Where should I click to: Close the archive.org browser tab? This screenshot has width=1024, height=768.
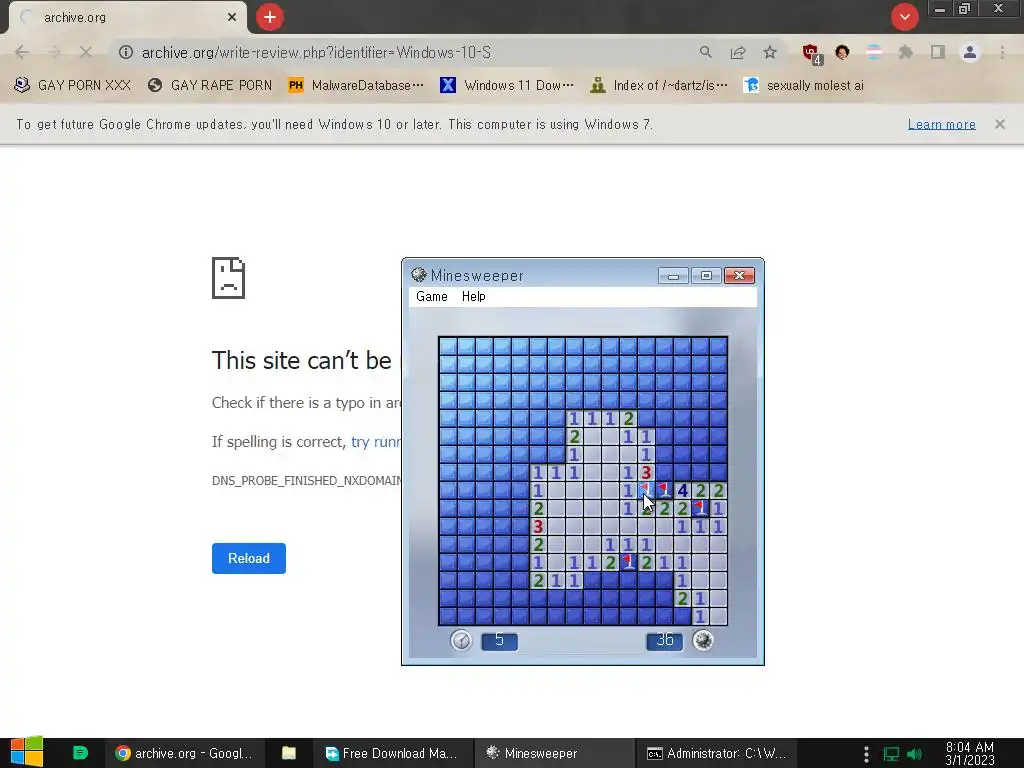point(232,18)
